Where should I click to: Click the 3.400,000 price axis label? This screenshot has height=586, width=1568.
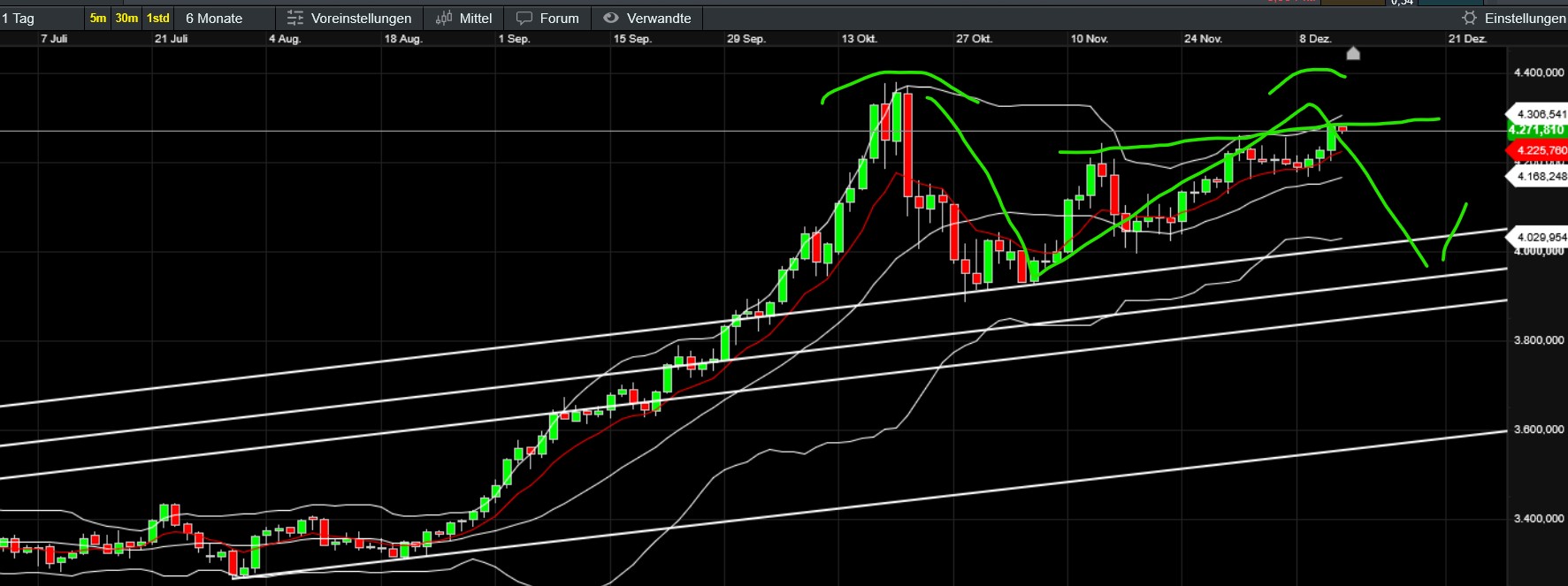coord(1539,519)
